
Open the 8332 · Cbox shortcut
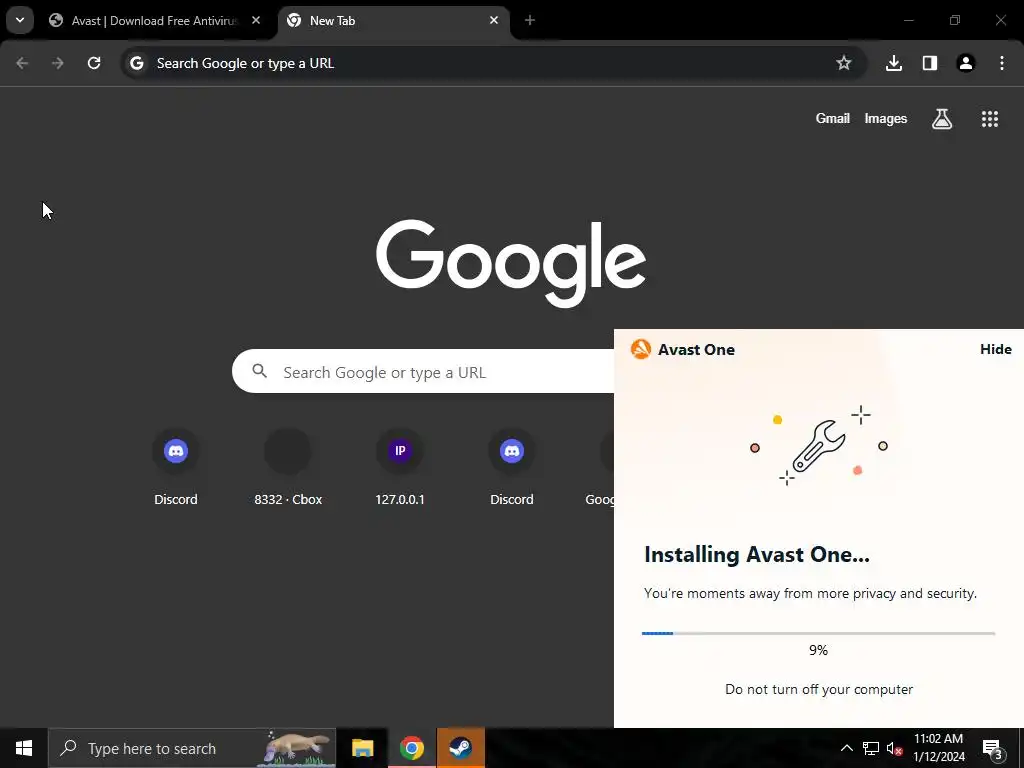coord(288,466)
